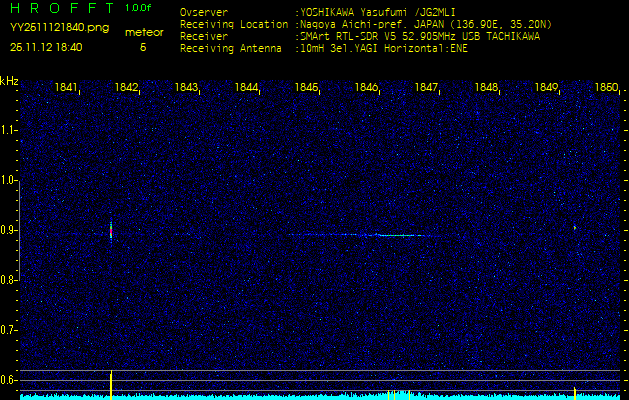Click the 0.7 frequency axis label
Image resolution: width=629 pixels, height=400 pixels.
click(x=9, y=329)
